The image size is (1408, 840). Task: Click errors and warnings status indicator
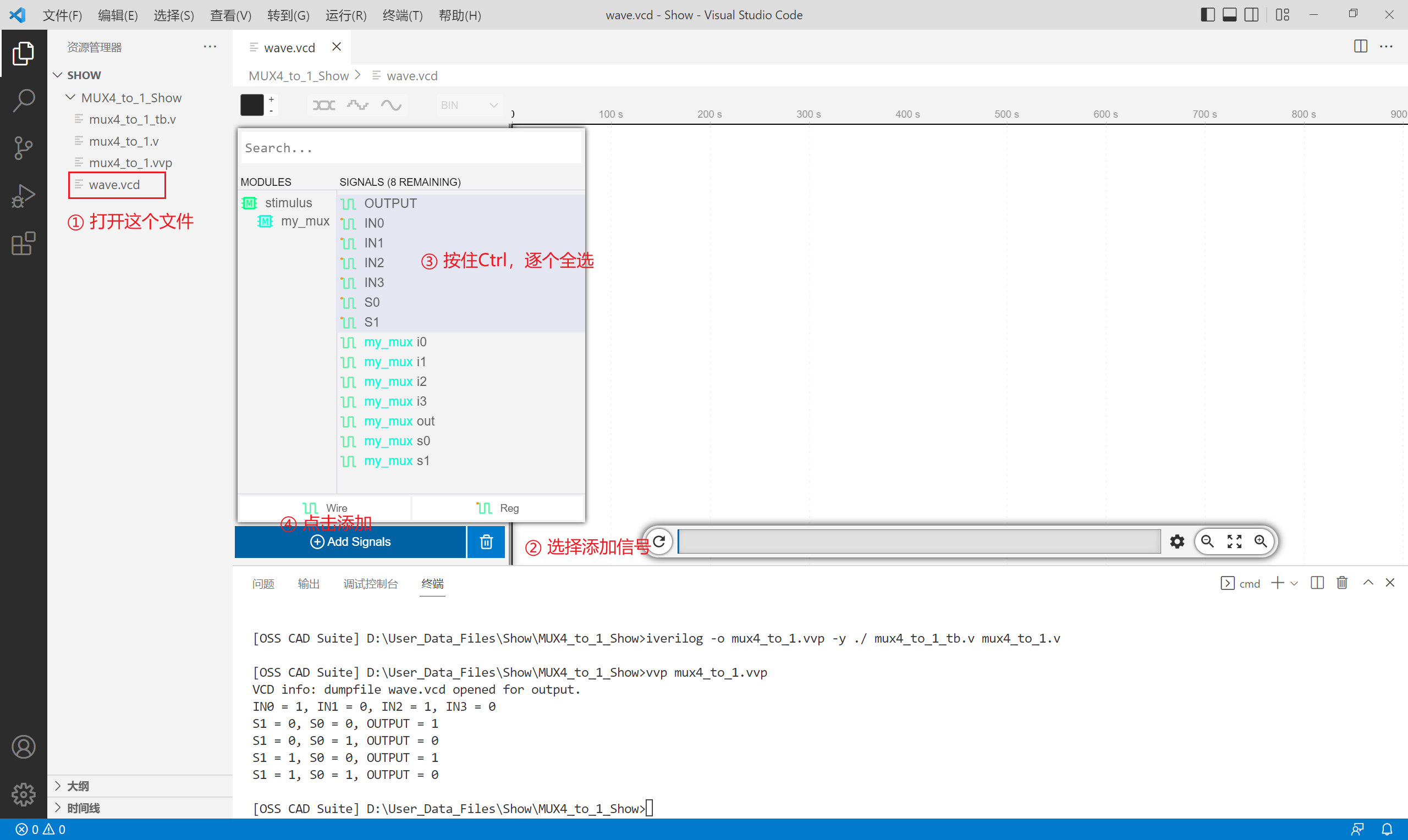[41, 829]
